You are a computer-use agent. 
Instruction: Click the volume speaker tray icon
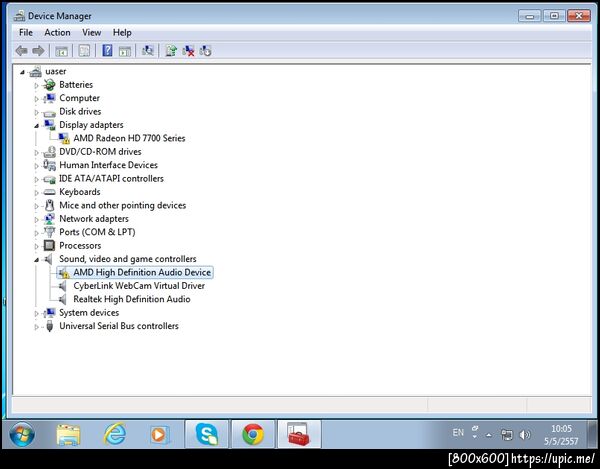click(x=525, y=435)
